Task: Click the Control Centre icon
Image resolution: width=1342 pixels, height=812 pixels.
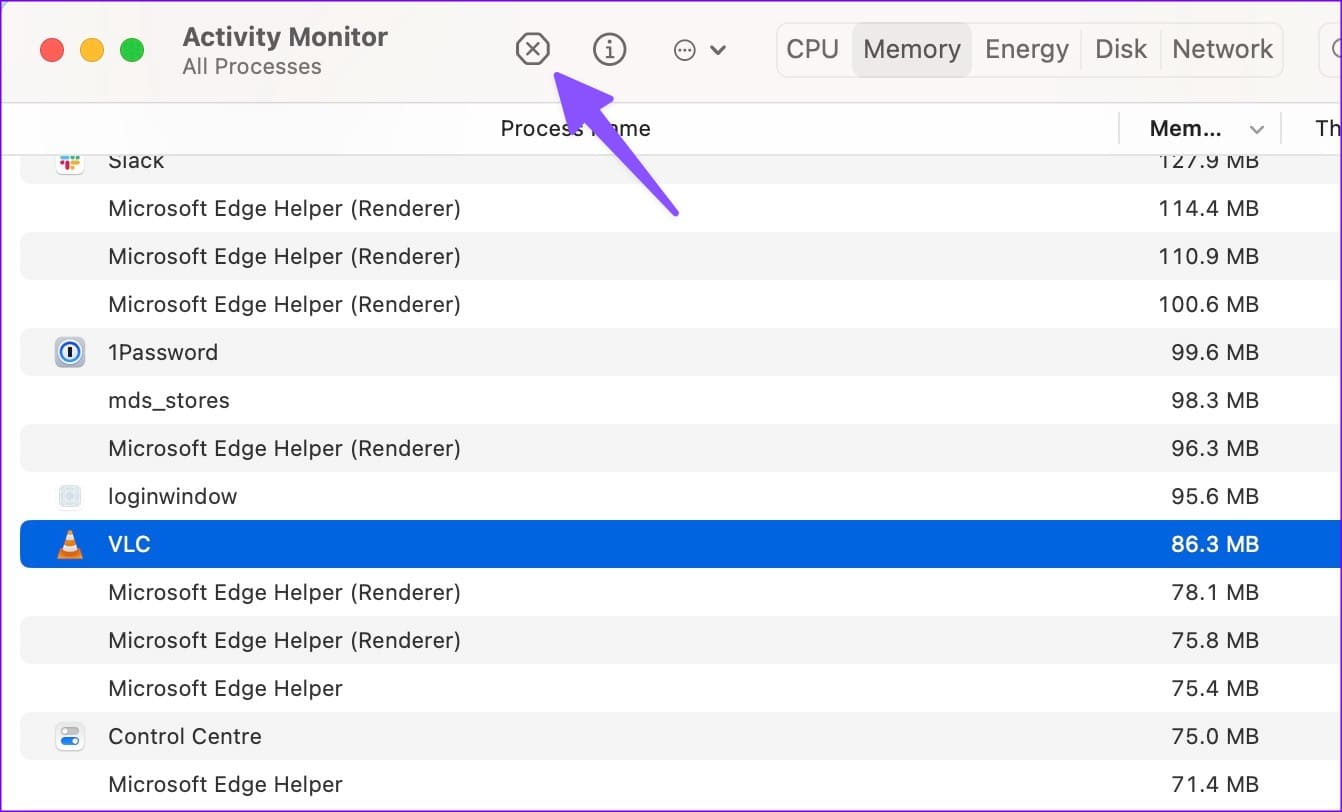Action: (69, 737)
